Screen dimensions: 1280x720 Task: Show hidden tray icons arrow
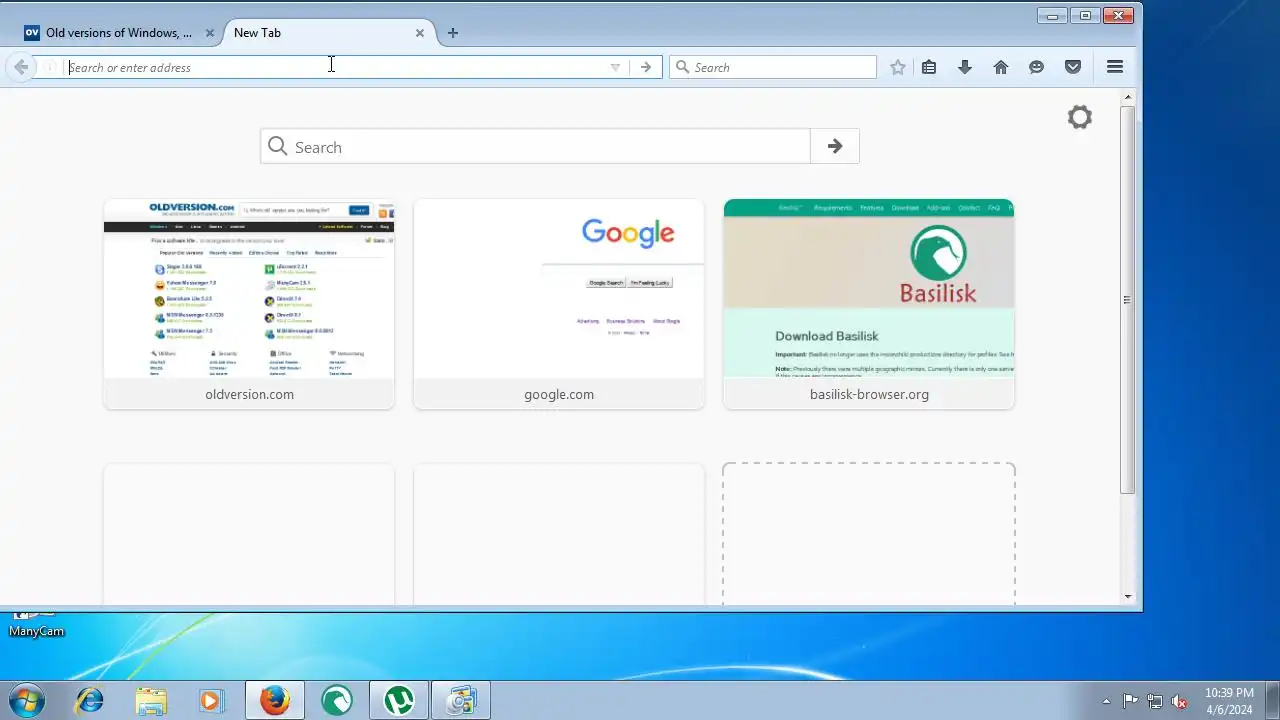[1106, 701]
